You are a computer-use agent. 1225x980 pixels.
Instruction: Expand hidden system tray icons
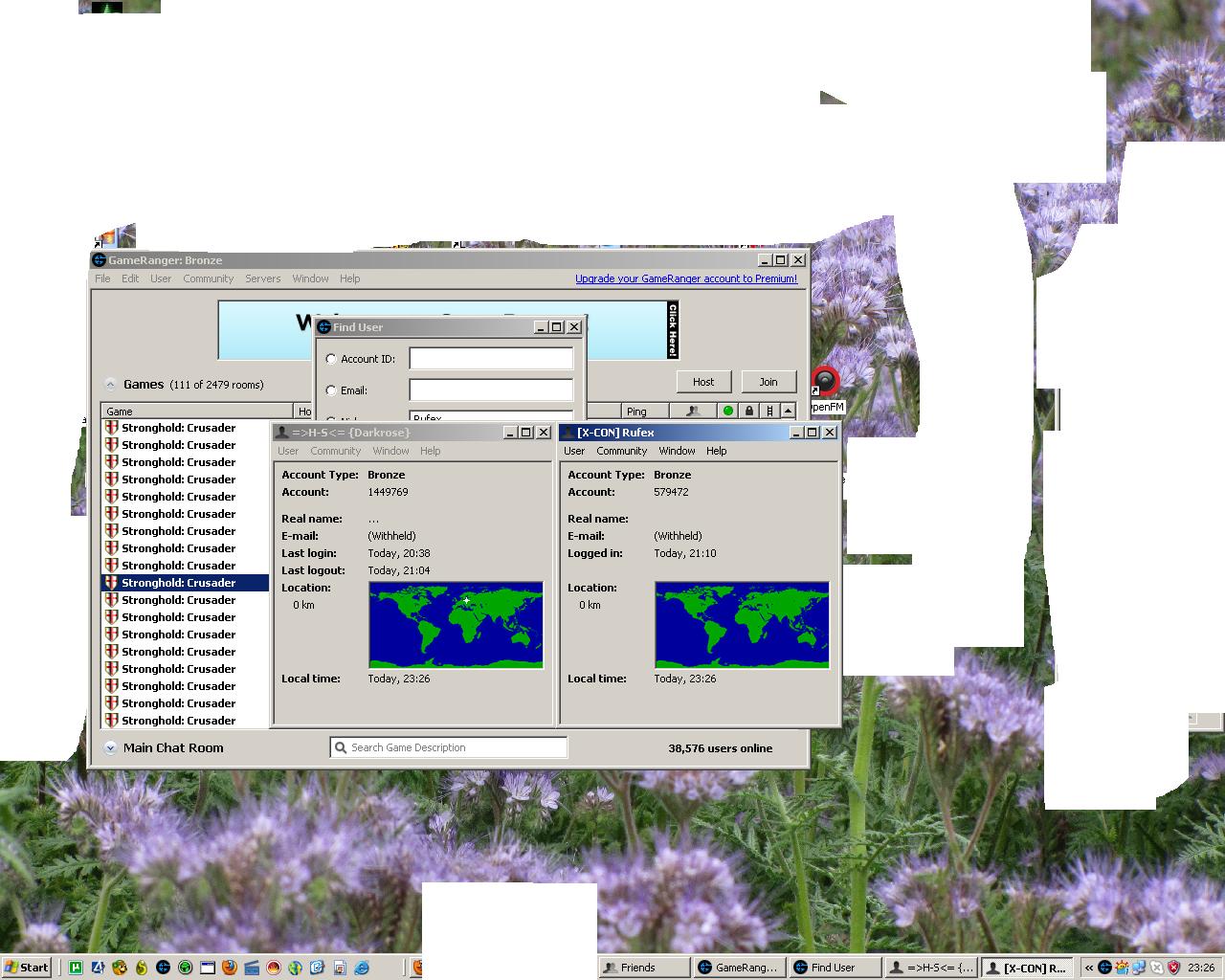pos(1088,968)
